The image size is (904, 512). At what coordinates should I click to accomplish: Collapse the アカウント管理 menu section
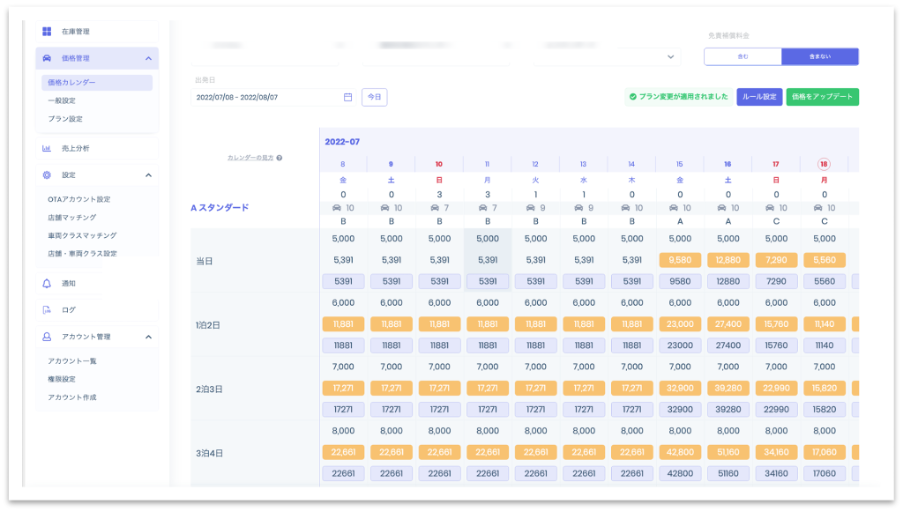tap(148, 337)
